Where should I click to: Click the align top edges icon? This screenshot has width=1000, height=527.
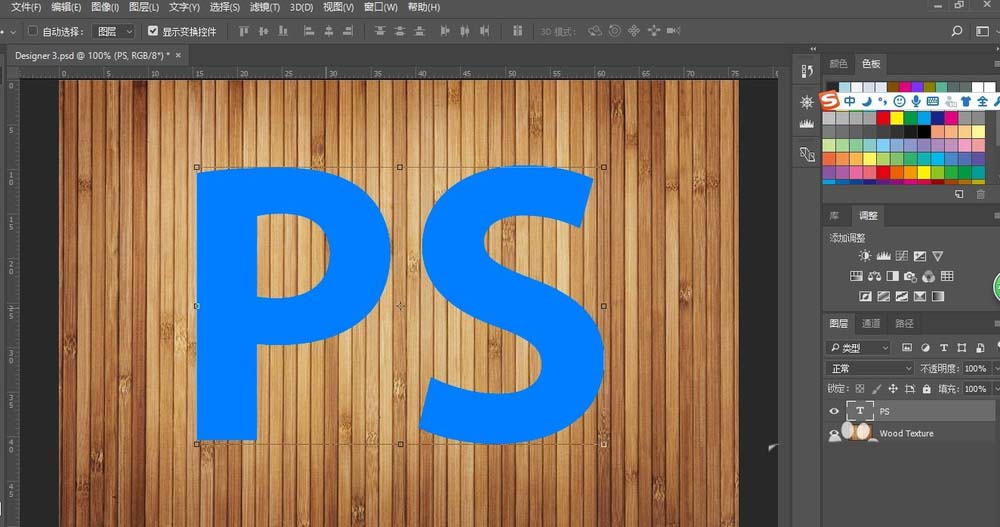pos(244,31)
